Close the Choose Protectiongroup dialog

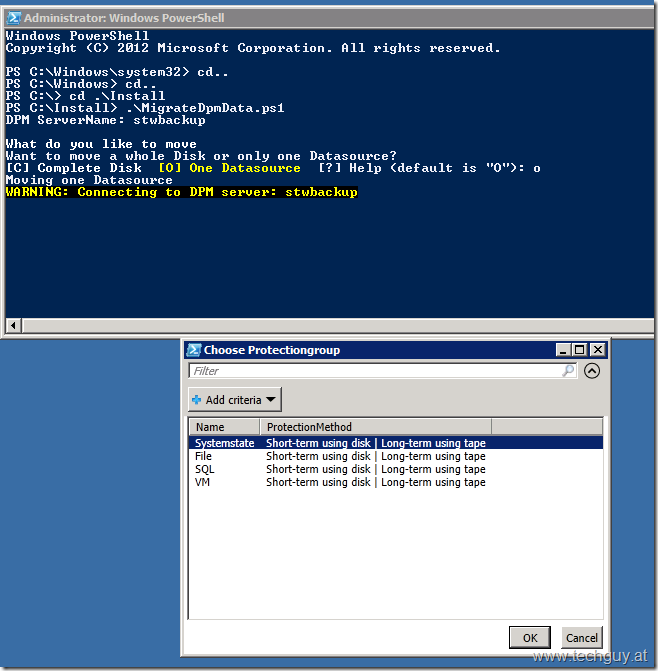coord(598,350)
